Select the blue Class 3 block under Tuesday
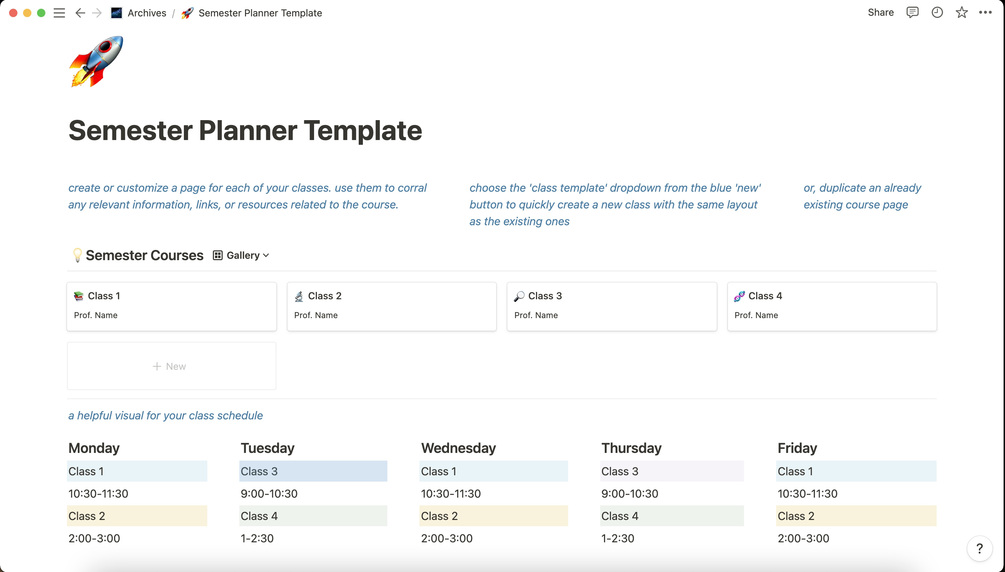The width and height of the screenshot is (1005, 572). [x=313, y=471]
